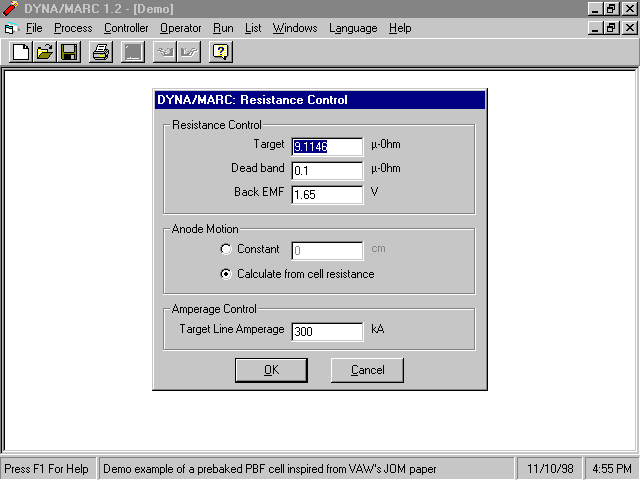This screenshot has height=480, width=640.
Task: Open a file with the folder icon
Action: tap(45, 52)
